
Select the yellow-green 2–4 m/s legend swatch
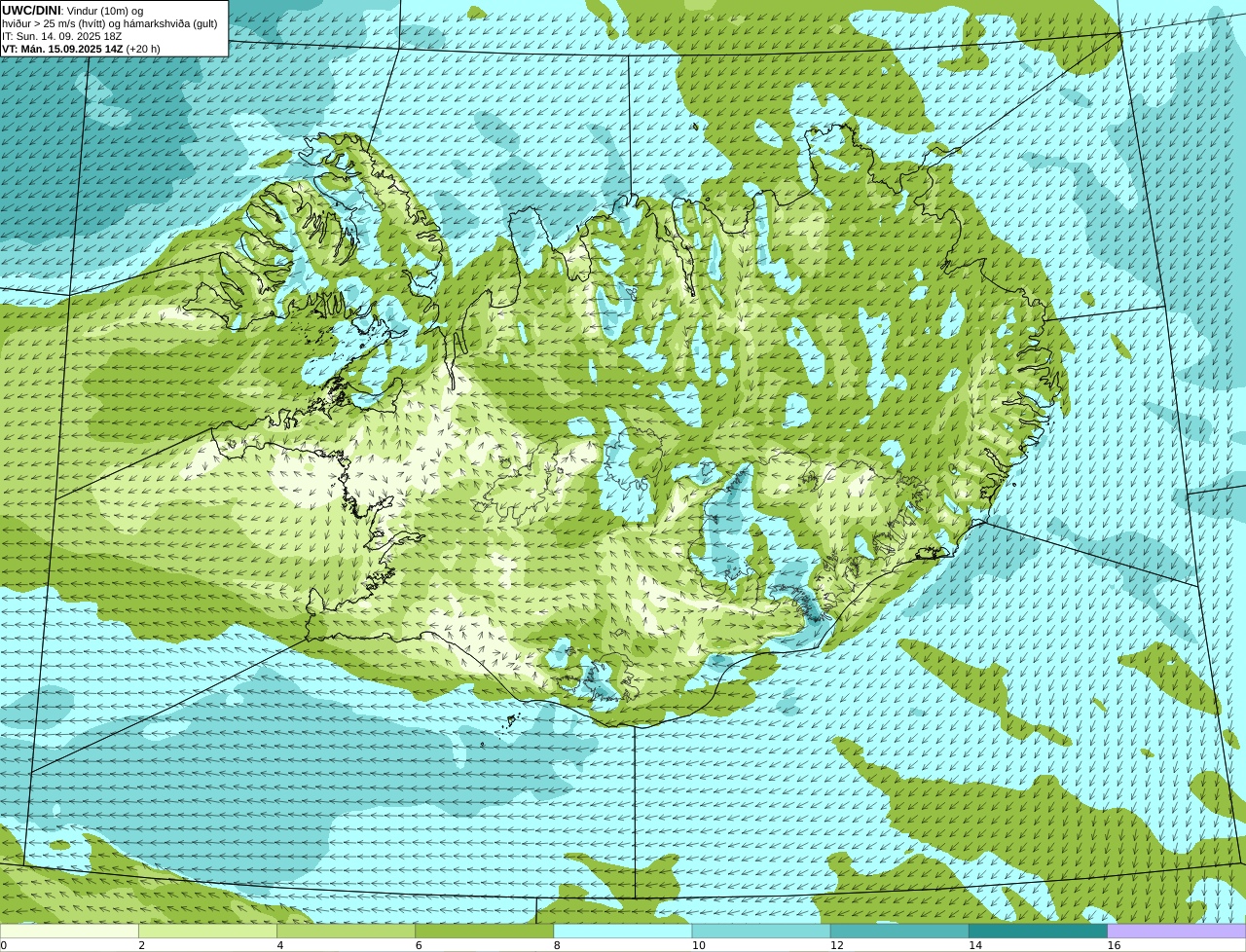[207, 932]
